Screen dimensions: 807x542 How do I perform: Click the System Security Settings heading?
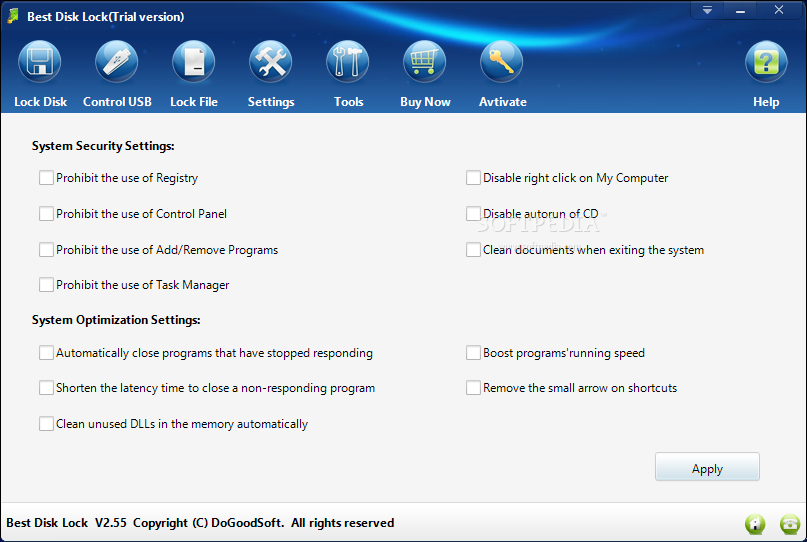point(103,146)
